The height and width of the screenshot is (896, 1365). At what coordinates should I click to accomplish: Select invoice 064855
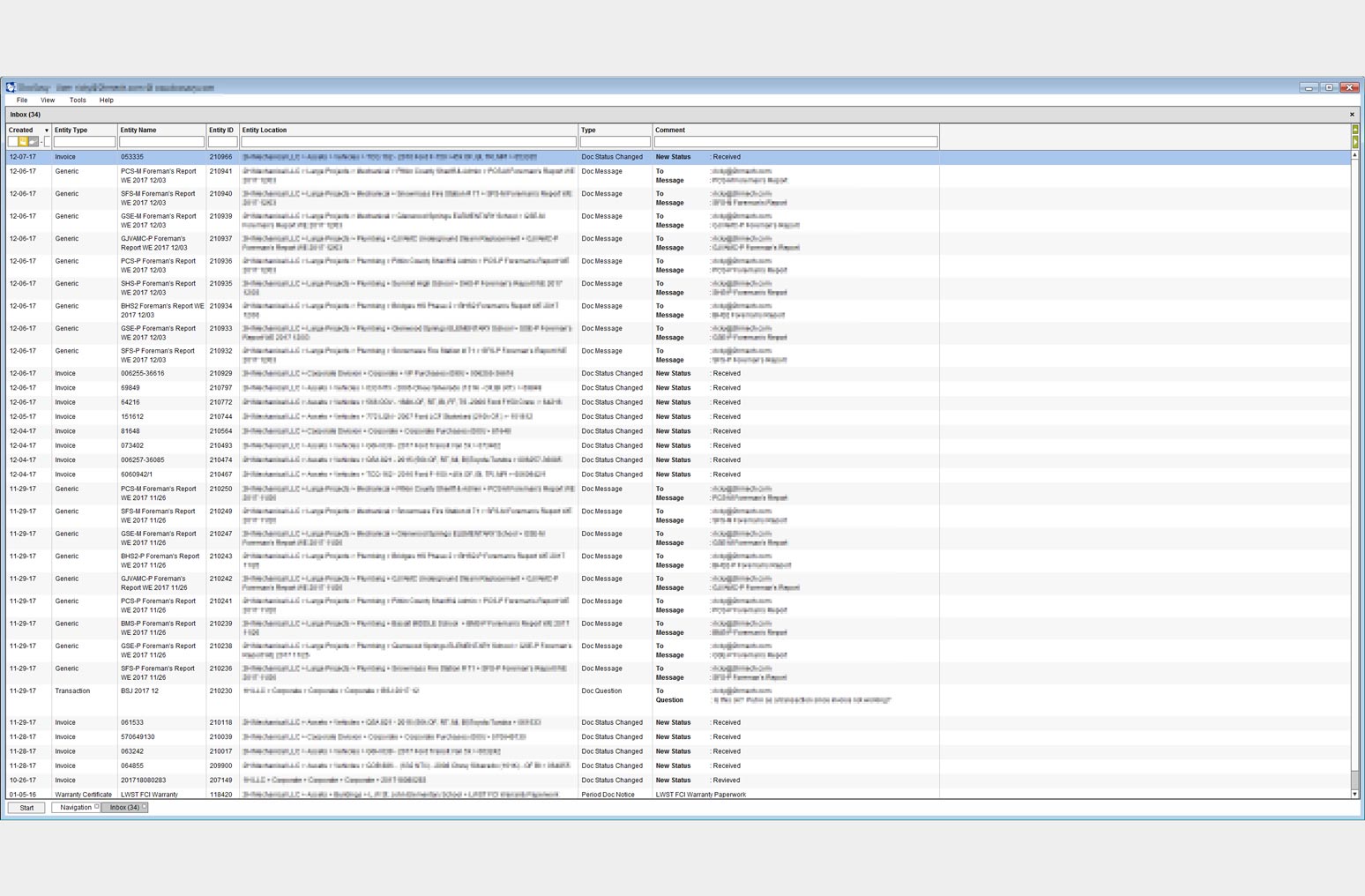coord(678,765)
